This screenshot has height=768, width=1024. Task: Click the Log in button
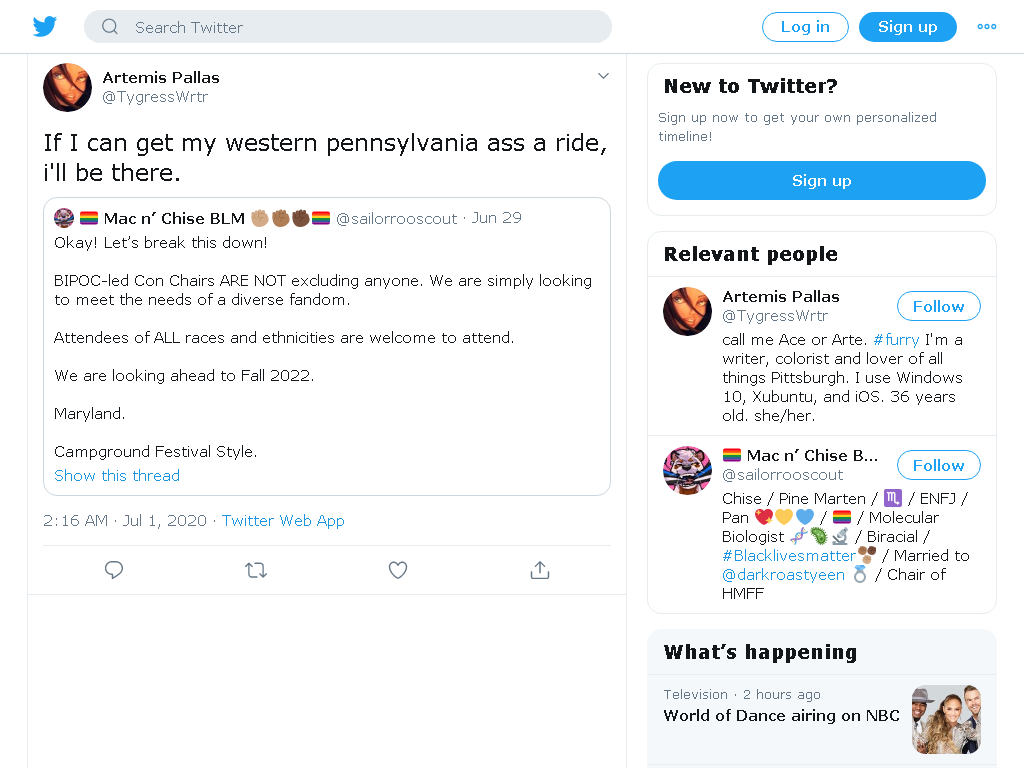(805, 27)
